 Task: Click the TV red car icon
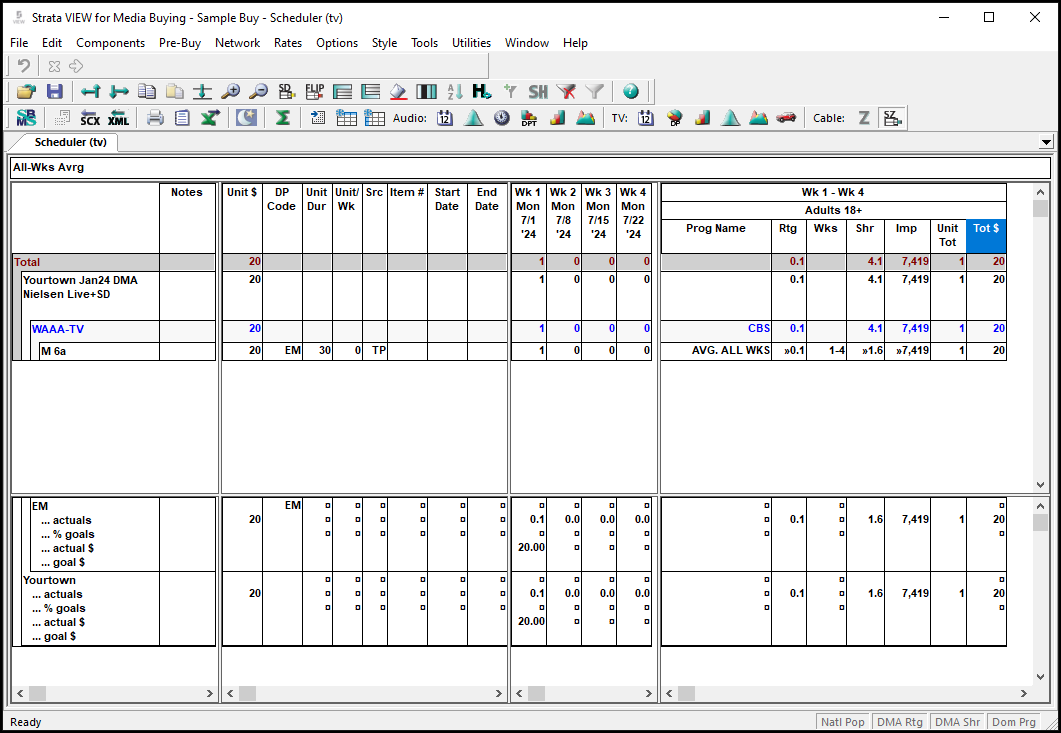[786, 118]
